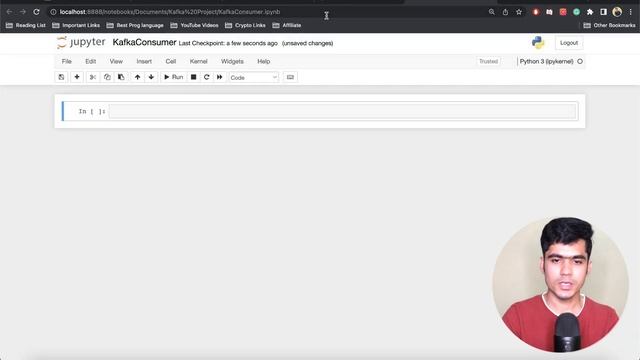Open the Extensions puzzle piece menu
Viewport: 640px width, 360px height.
point(590,12)
